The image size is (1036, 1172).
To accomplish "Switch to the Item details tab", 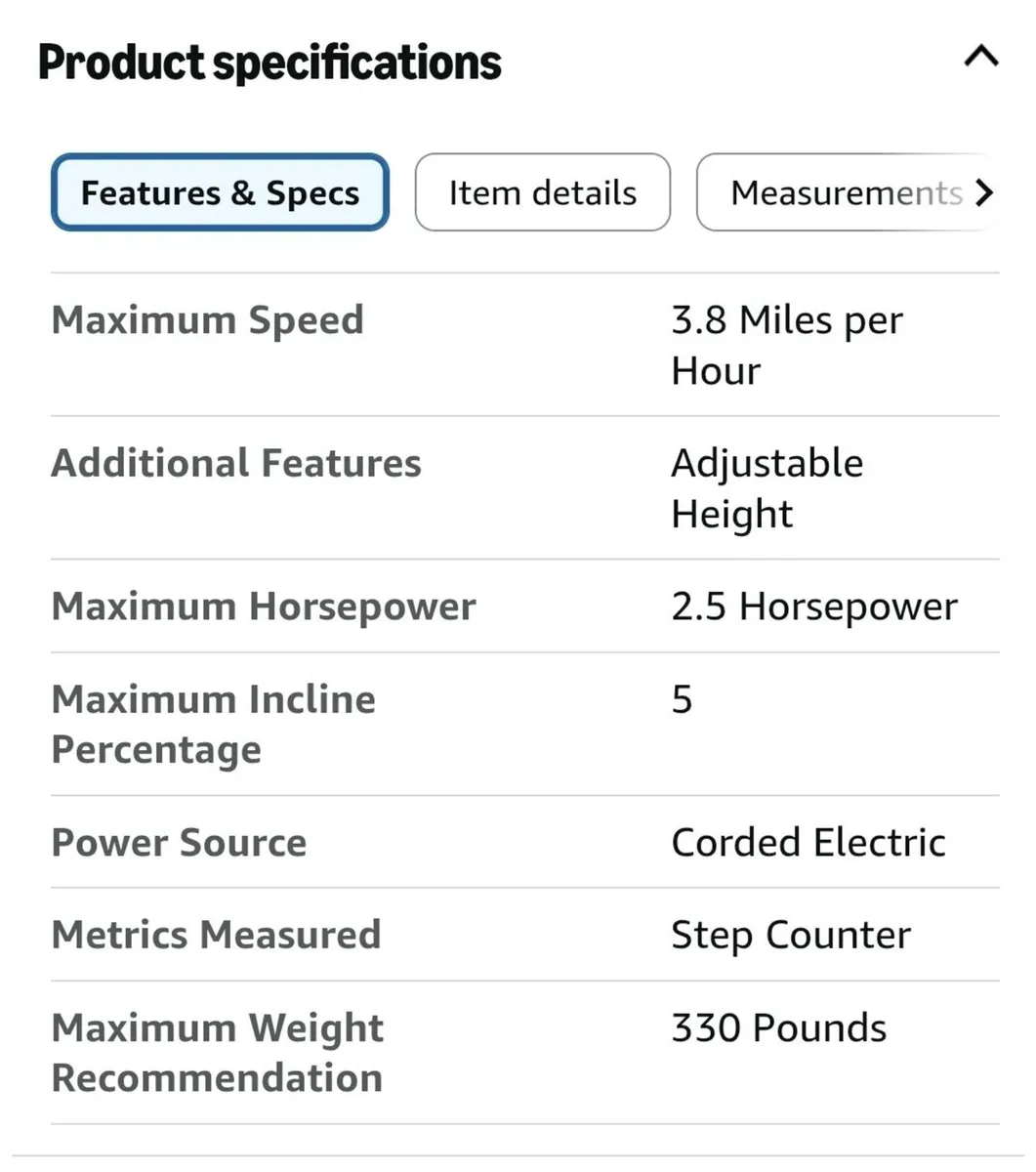I will [542, 192].
